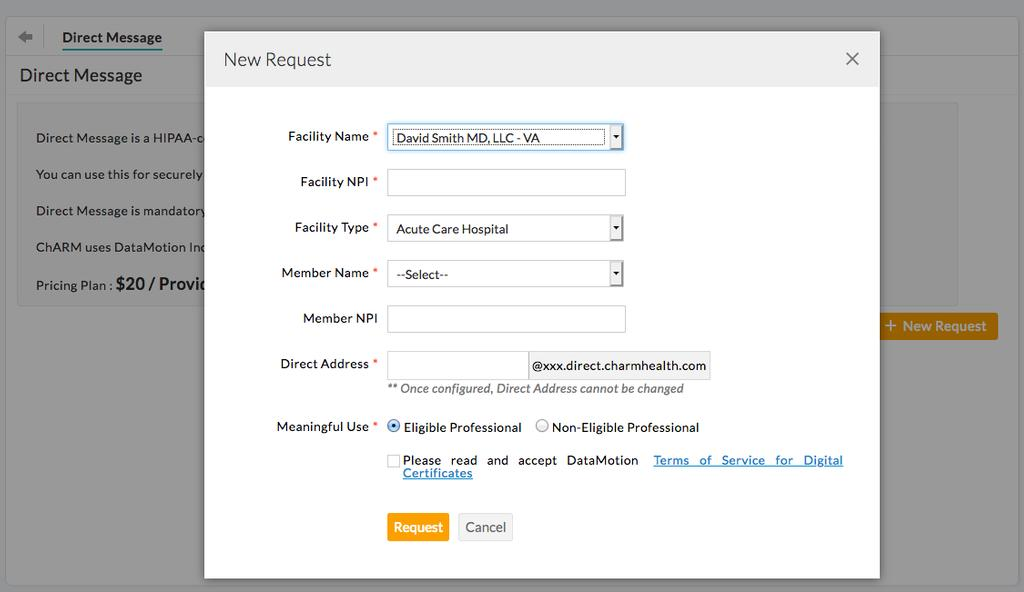Expand the Member Name select list
The image size is (1024, 592).
click(x=617, y=273)
